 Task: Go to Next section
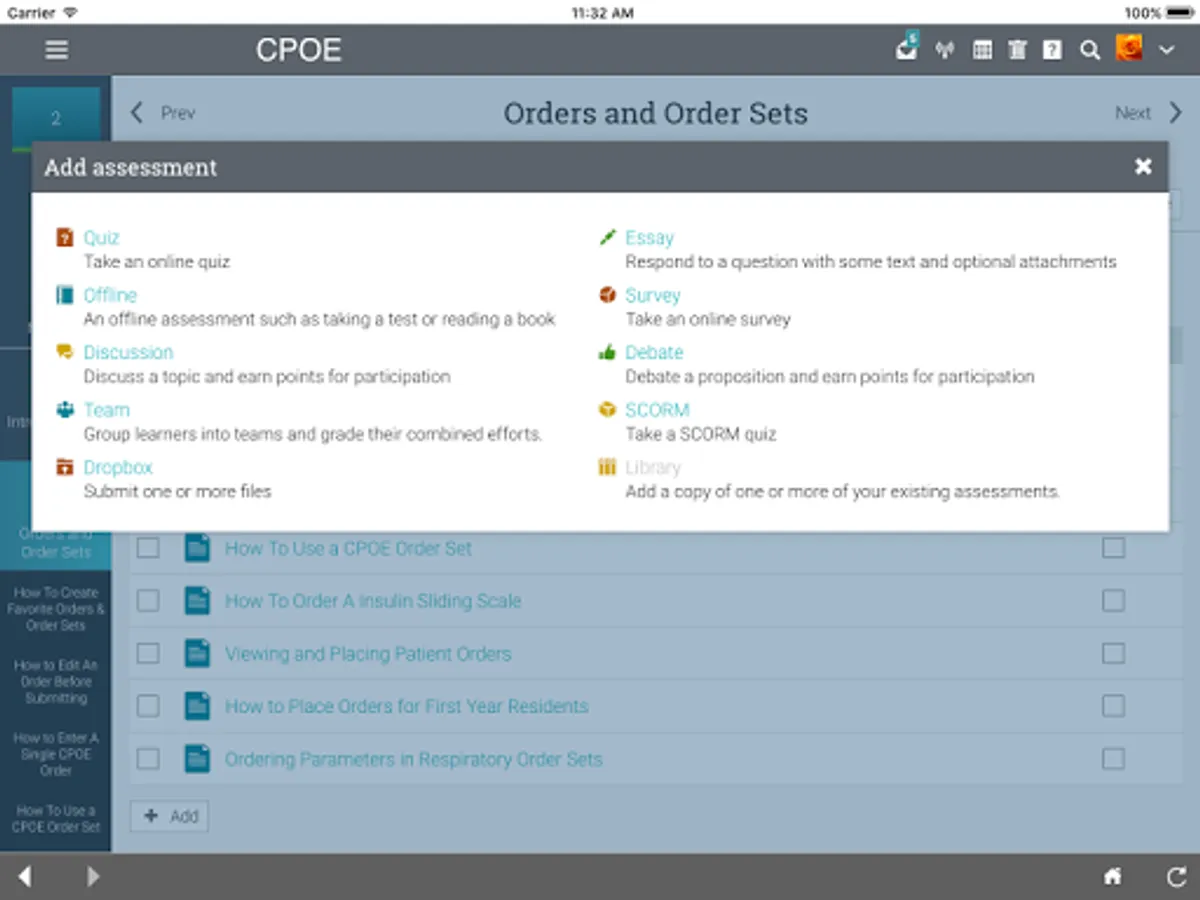click(1149, 113)
